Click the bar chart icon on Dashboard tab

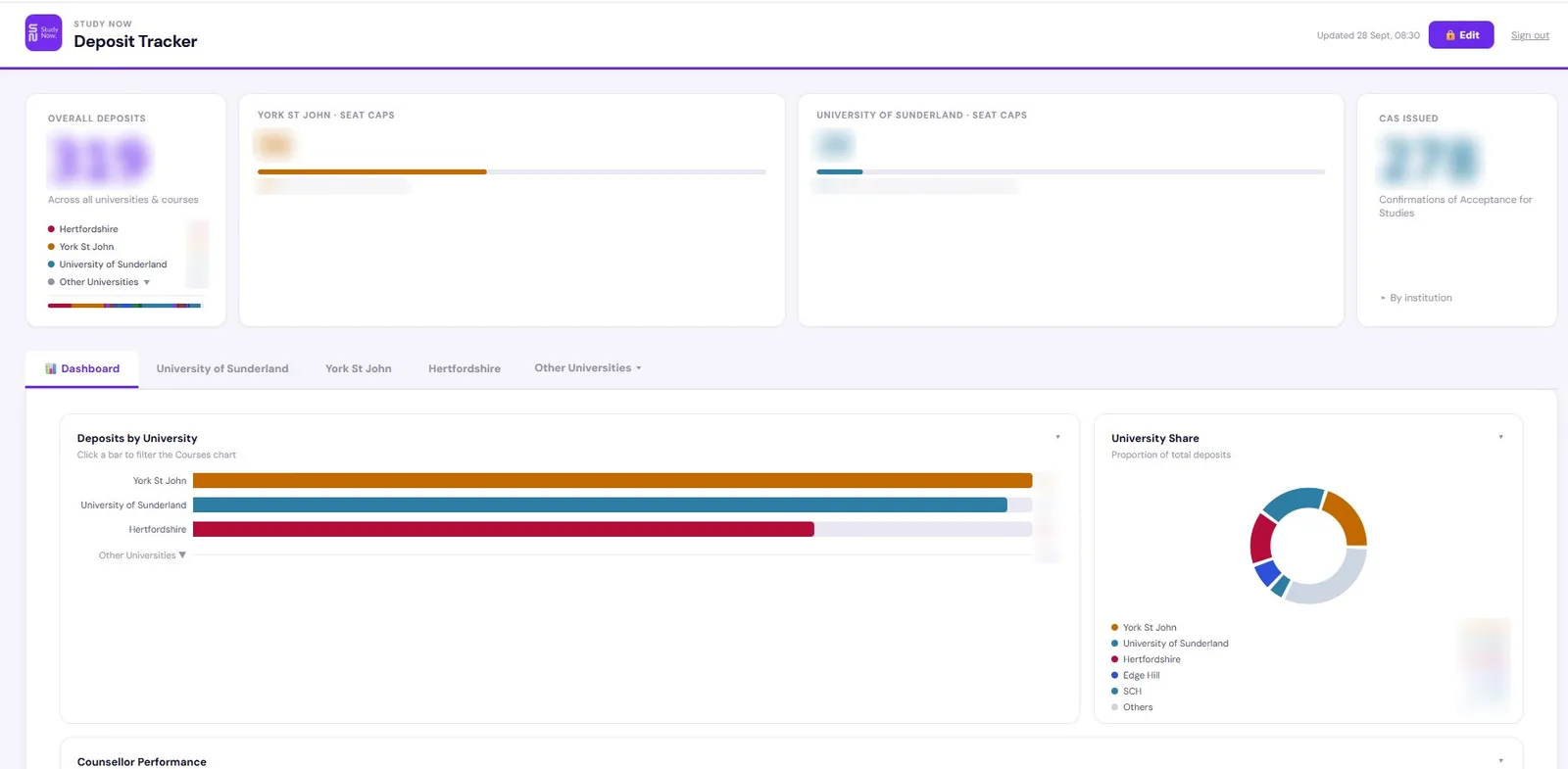(51, 369)
